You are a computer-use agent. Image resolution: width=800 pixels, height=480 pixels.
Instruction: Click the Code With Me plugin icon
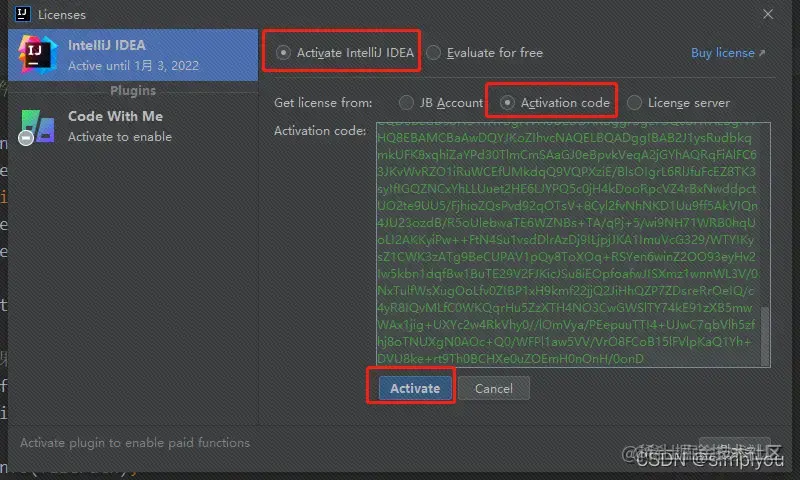38,126
